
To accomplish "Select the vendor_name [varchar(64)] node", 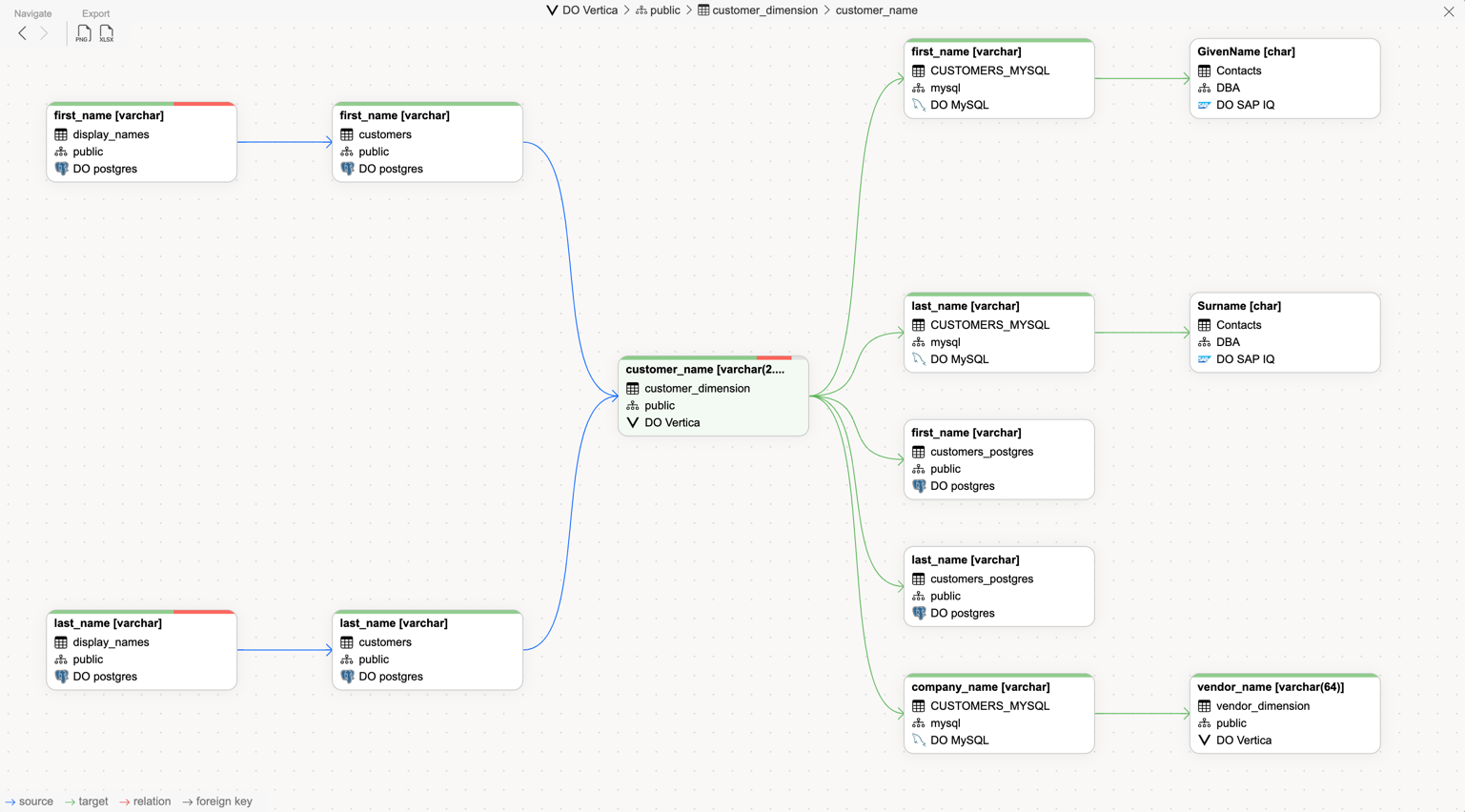I will click(x=1271, y=687).
